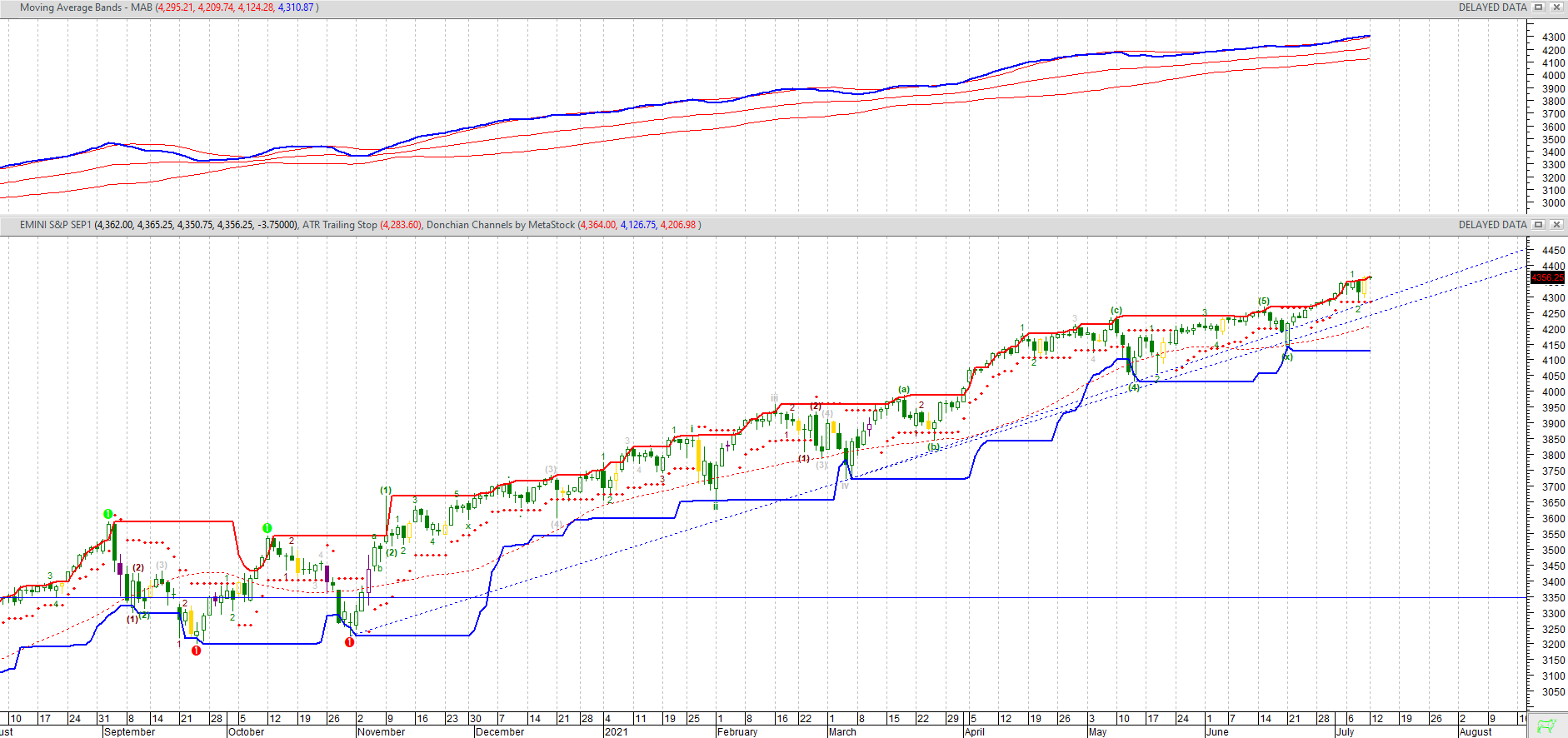Close the Moving Average Bands pane
Viewport: 1568px width, 738px height.
click(1556, 7)
